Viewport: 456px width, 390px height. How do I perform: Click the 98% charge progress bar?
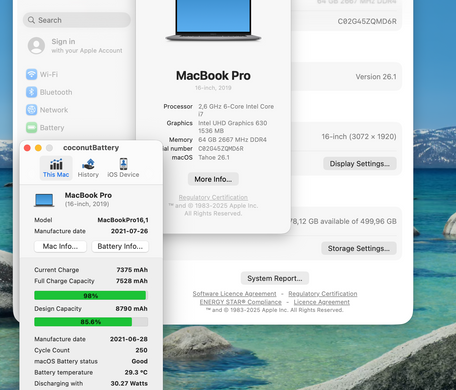point(91,296)
